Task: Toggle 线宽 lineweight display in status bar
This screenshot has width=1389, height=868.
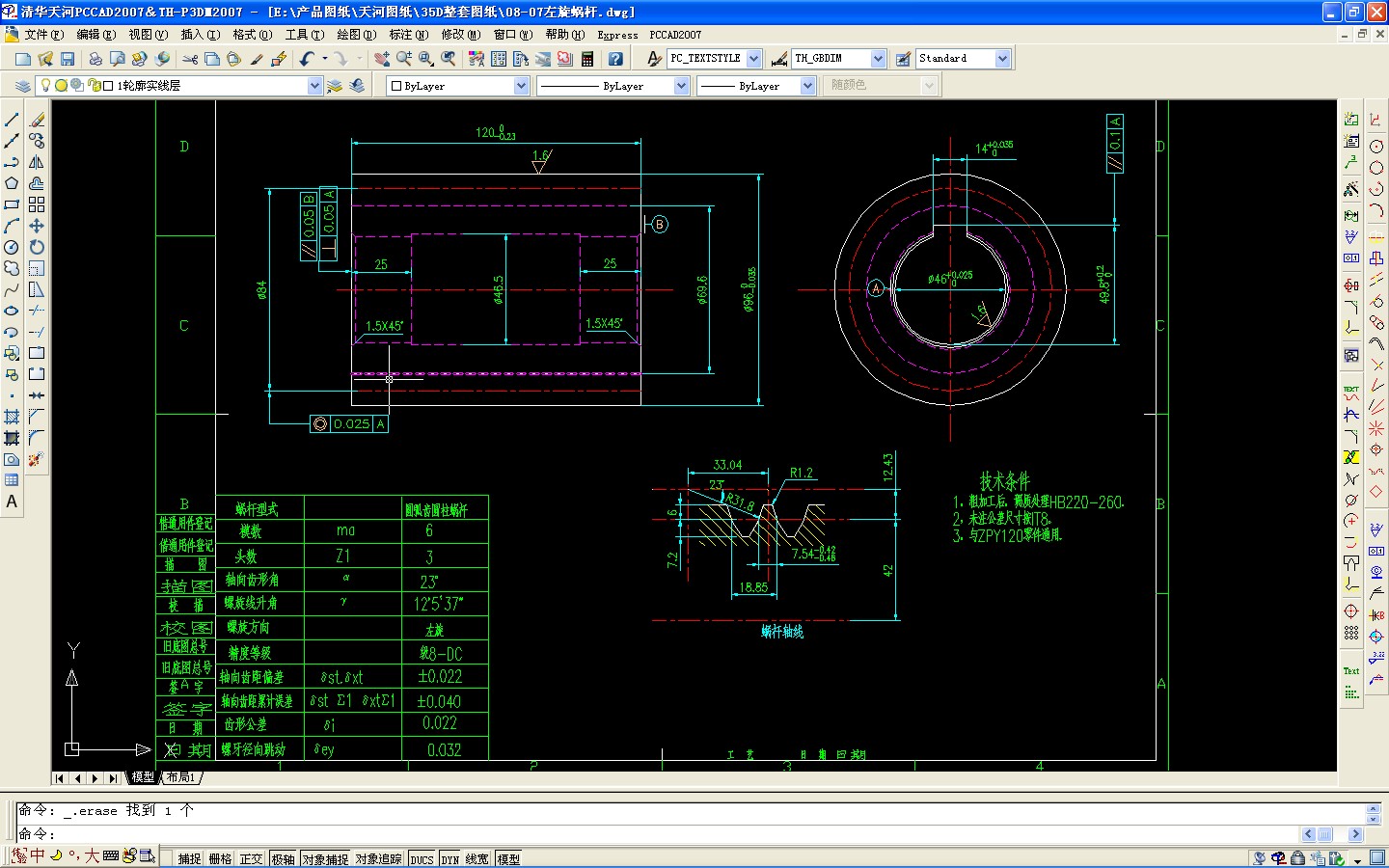Action: coord(477,859)
